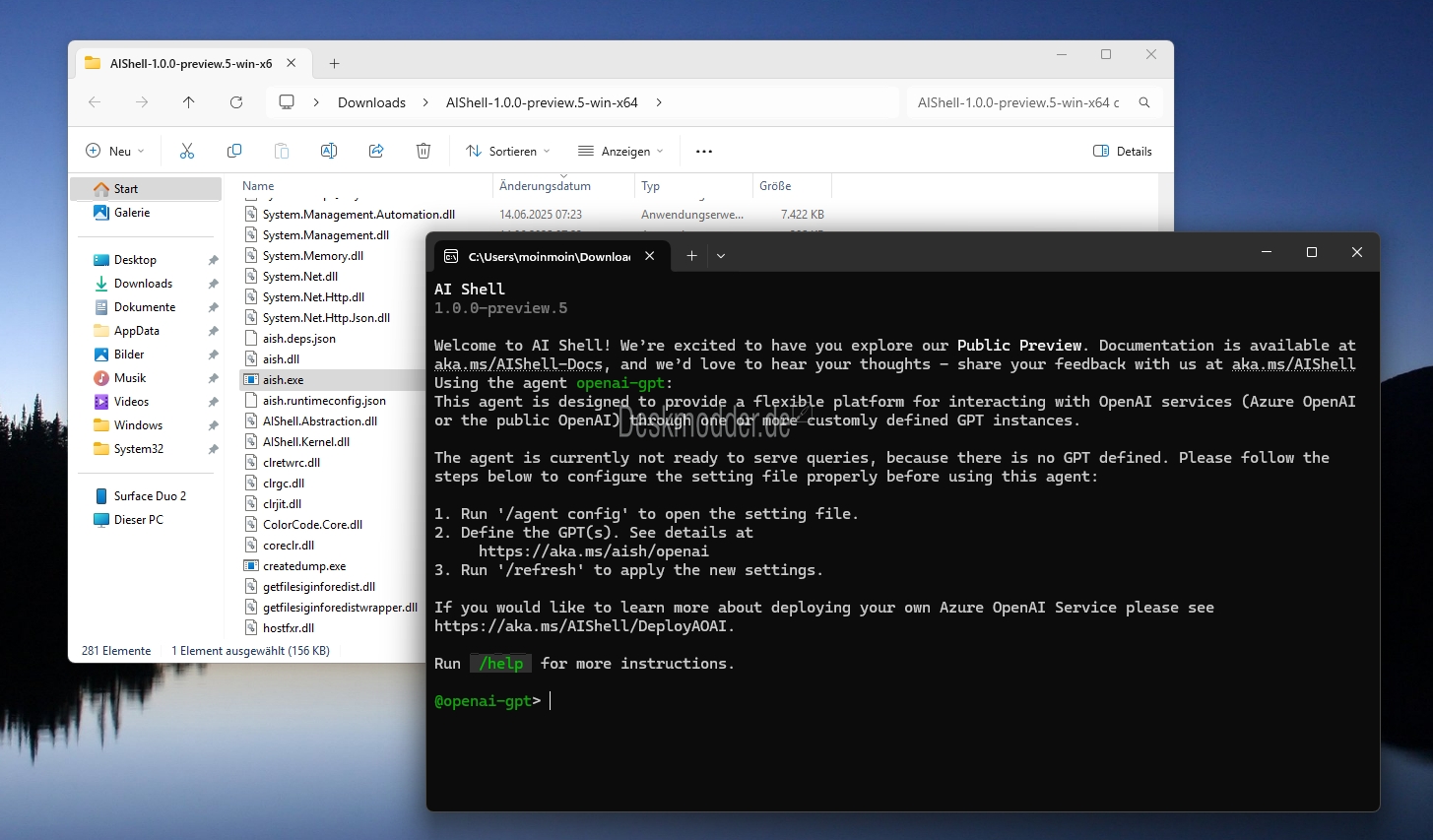Expand chevron before Downloads in address bar
Screen dimensions: 1433x840
(x=316, y=102)
